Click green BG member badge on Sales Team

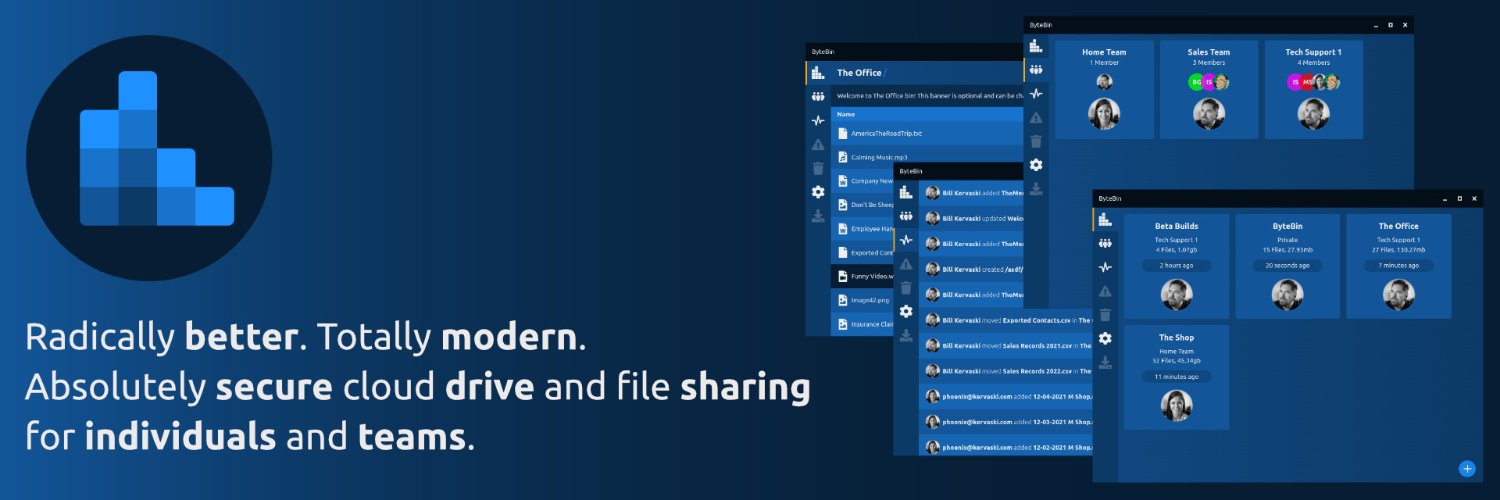coord(1196,82)
